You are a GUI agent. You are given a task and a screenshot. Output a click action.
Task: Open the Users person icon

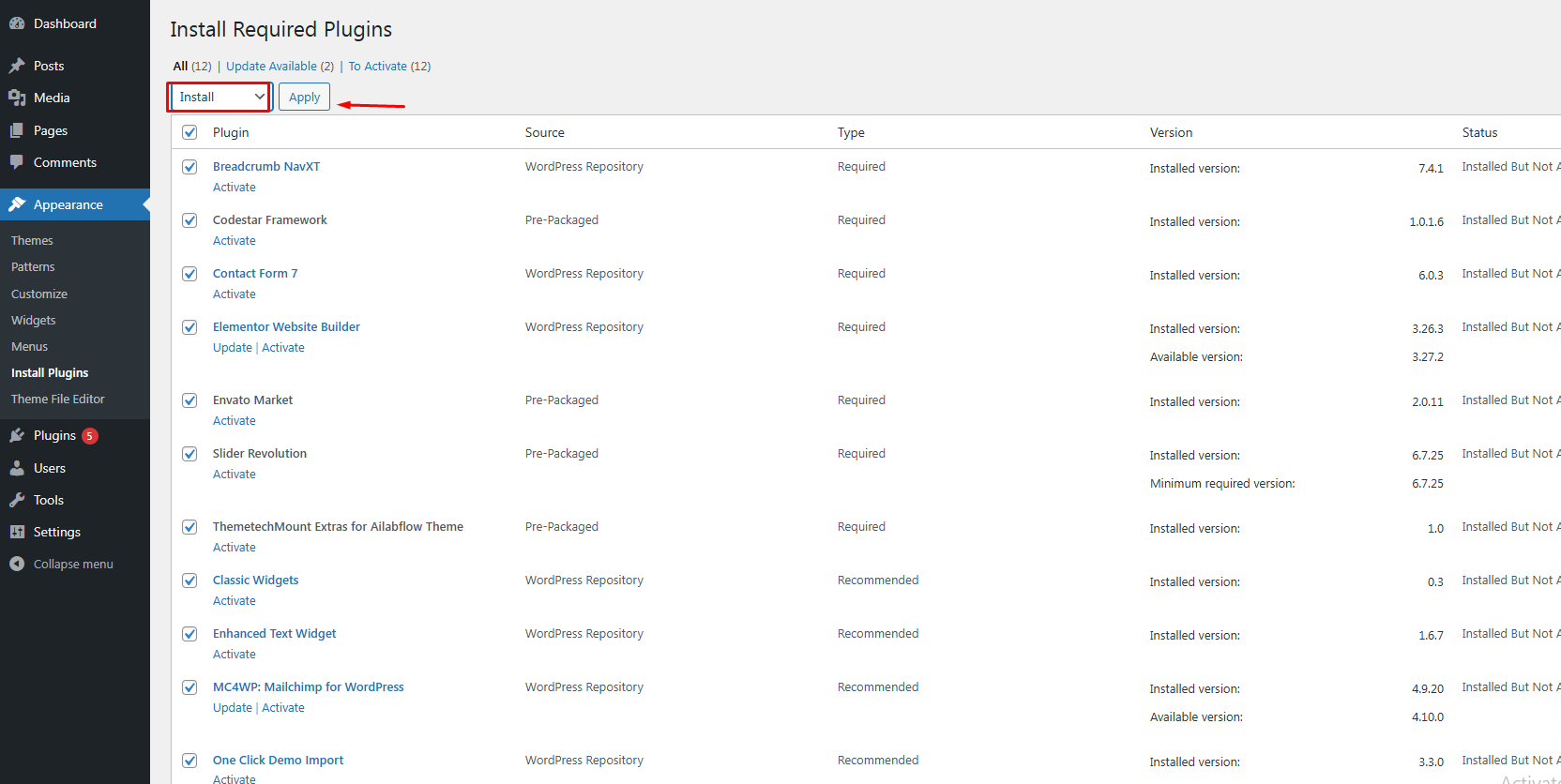point(17,468)
